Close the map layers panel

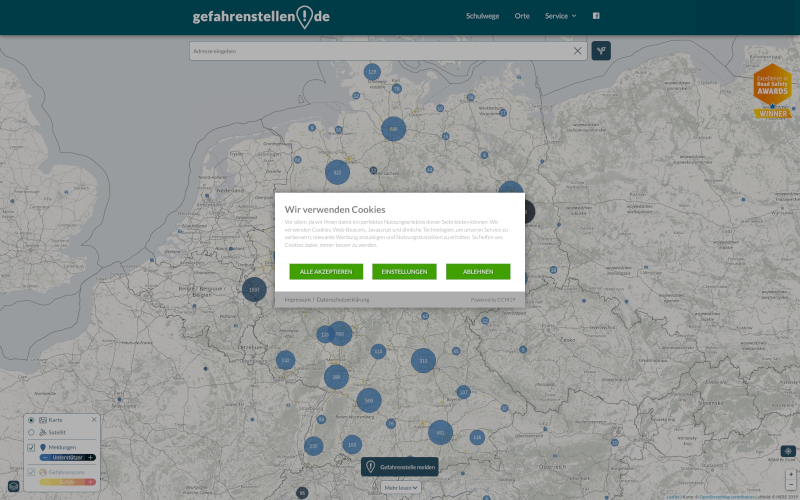pyautogui.click(x=94, y=420)
